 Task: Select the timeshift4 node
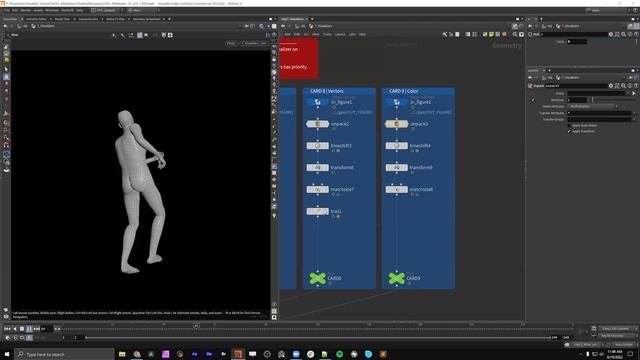pyautogui.click(x=397, y=146)
